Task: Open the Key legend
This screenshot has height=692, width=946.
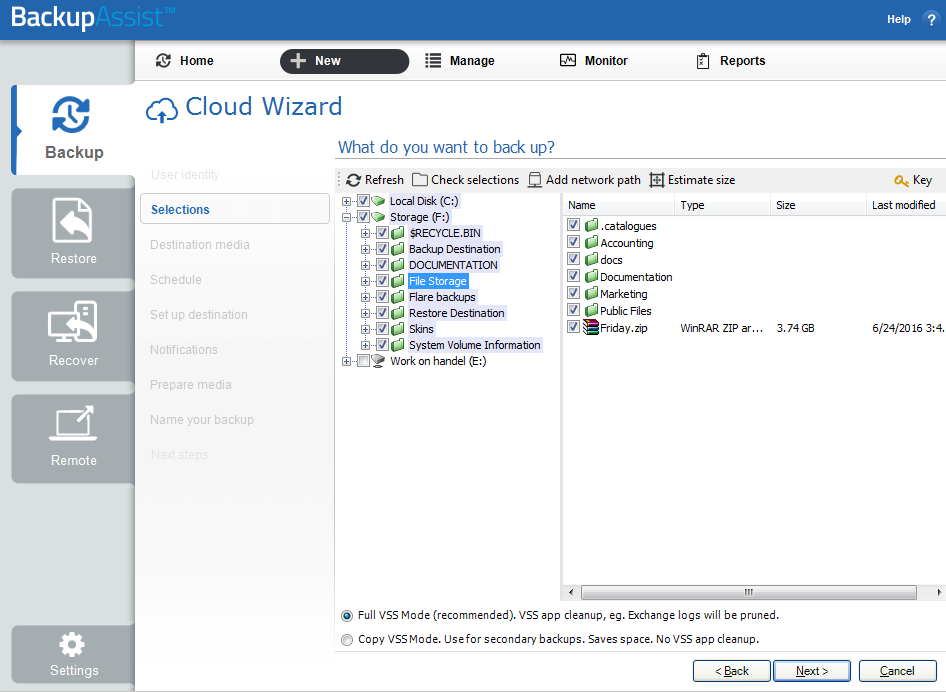Action: click(x=913, y=180)
